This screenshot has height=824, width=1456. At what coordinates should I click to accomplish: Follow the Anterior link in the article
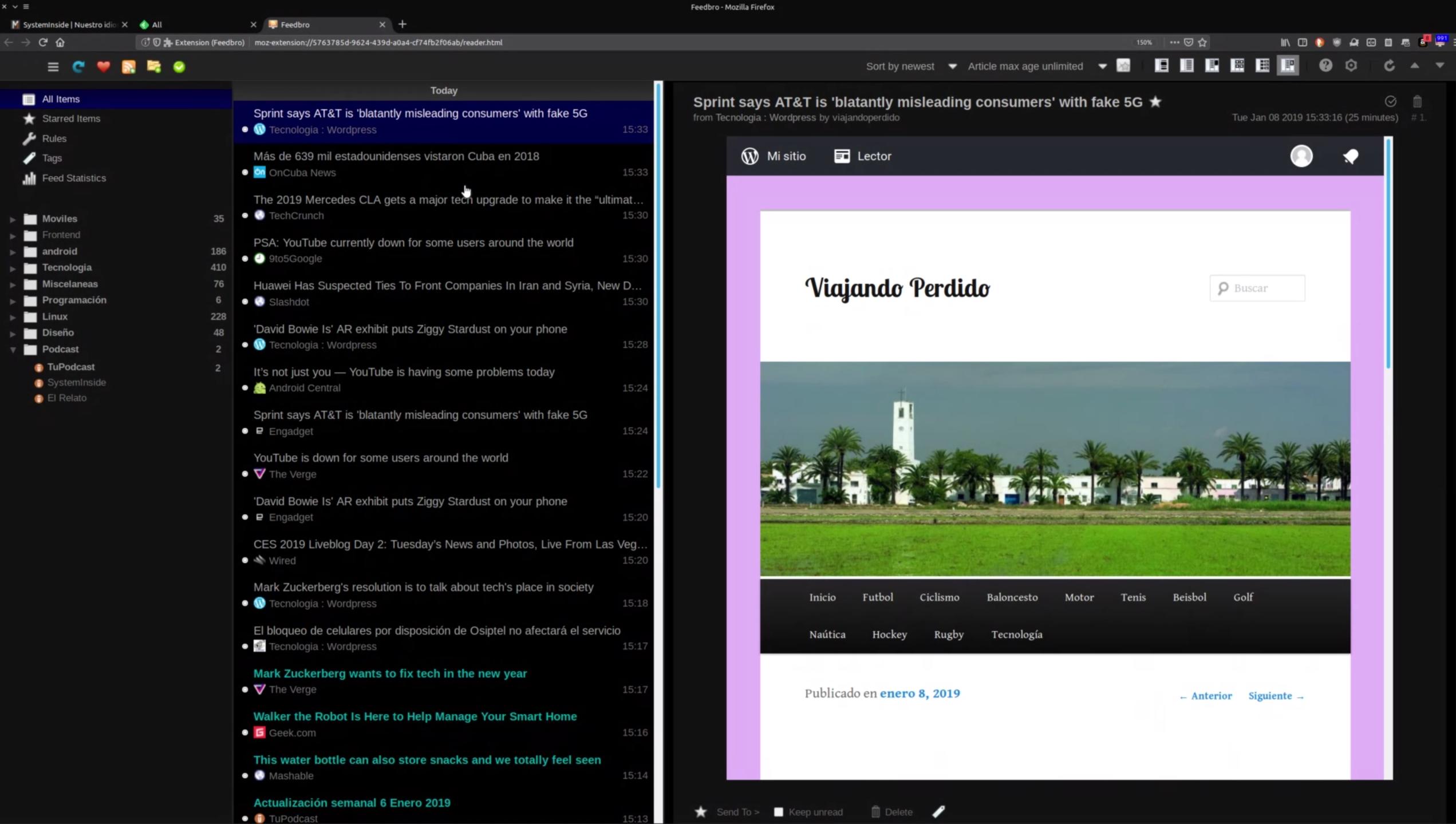click(x=1205, y=696)
